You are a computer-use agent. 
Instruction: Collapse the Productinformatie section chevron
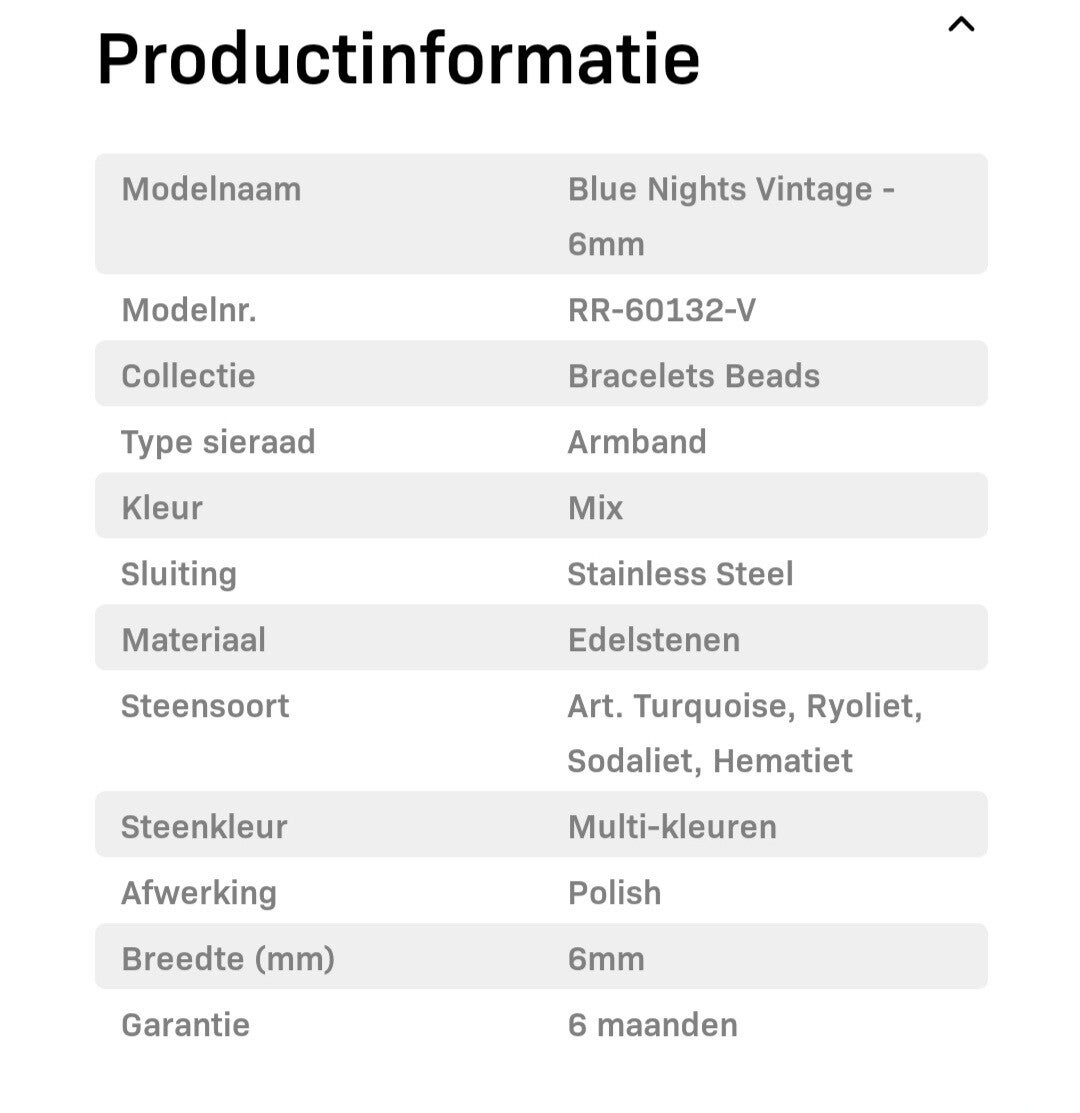(x=960, y=25)
